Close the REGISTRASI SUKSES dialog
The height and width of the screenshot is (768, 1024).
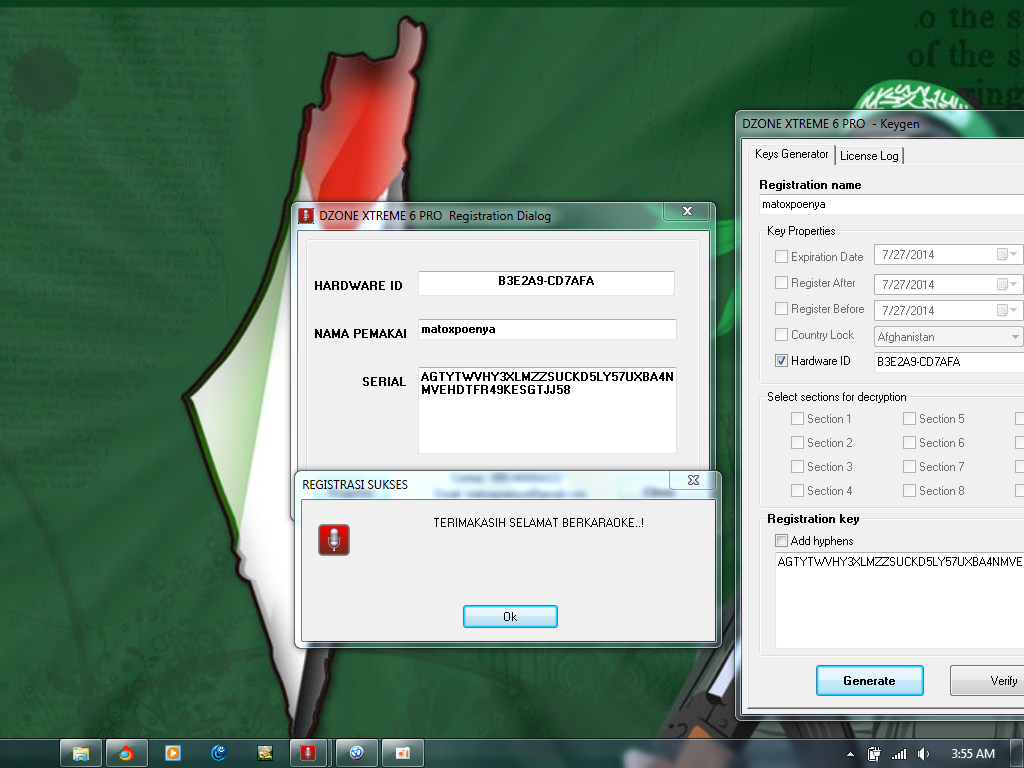pos(694,480)
